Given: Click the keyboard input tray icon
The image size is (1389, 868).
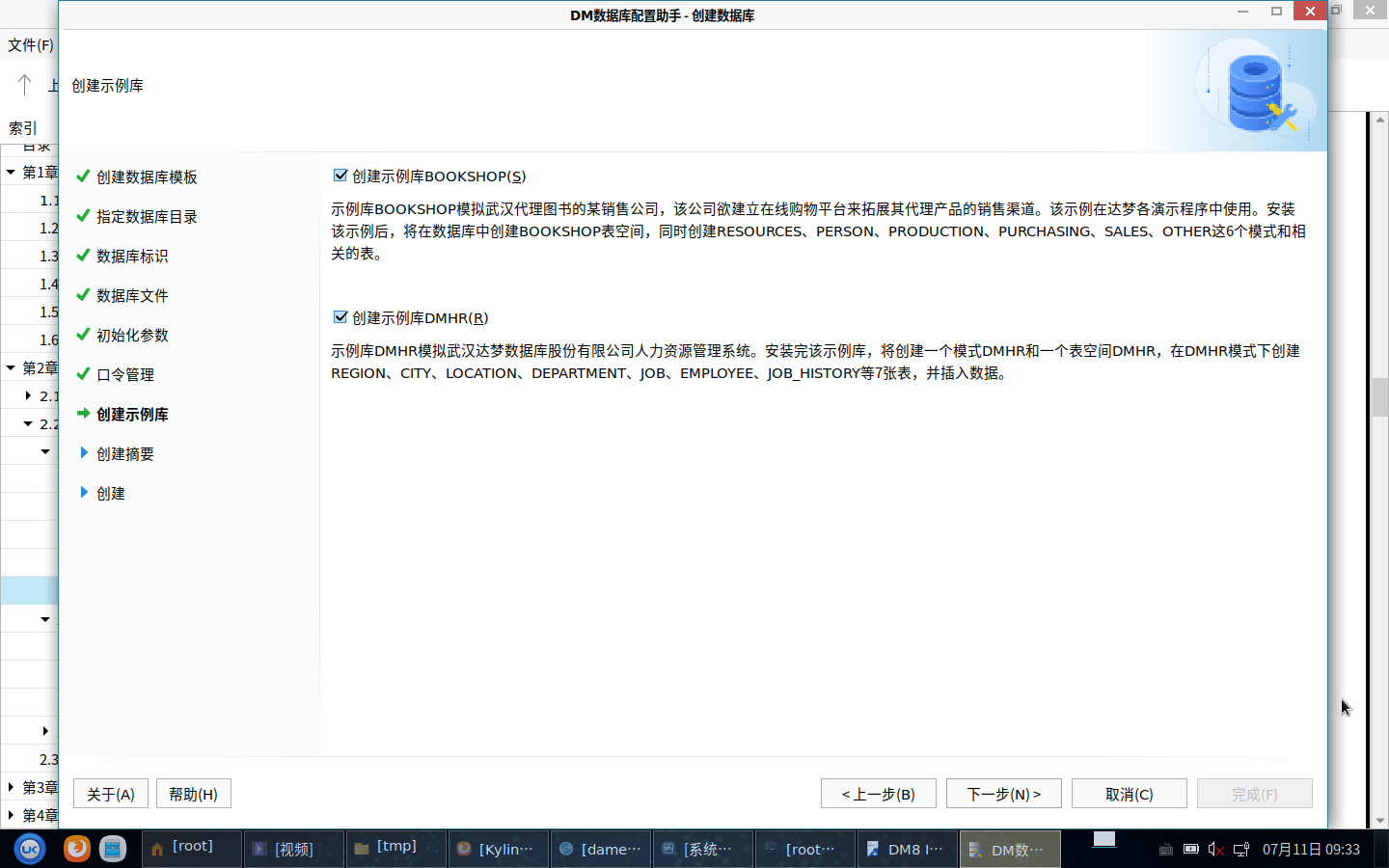Looking at the screenshot, I should click(1165, 850).
